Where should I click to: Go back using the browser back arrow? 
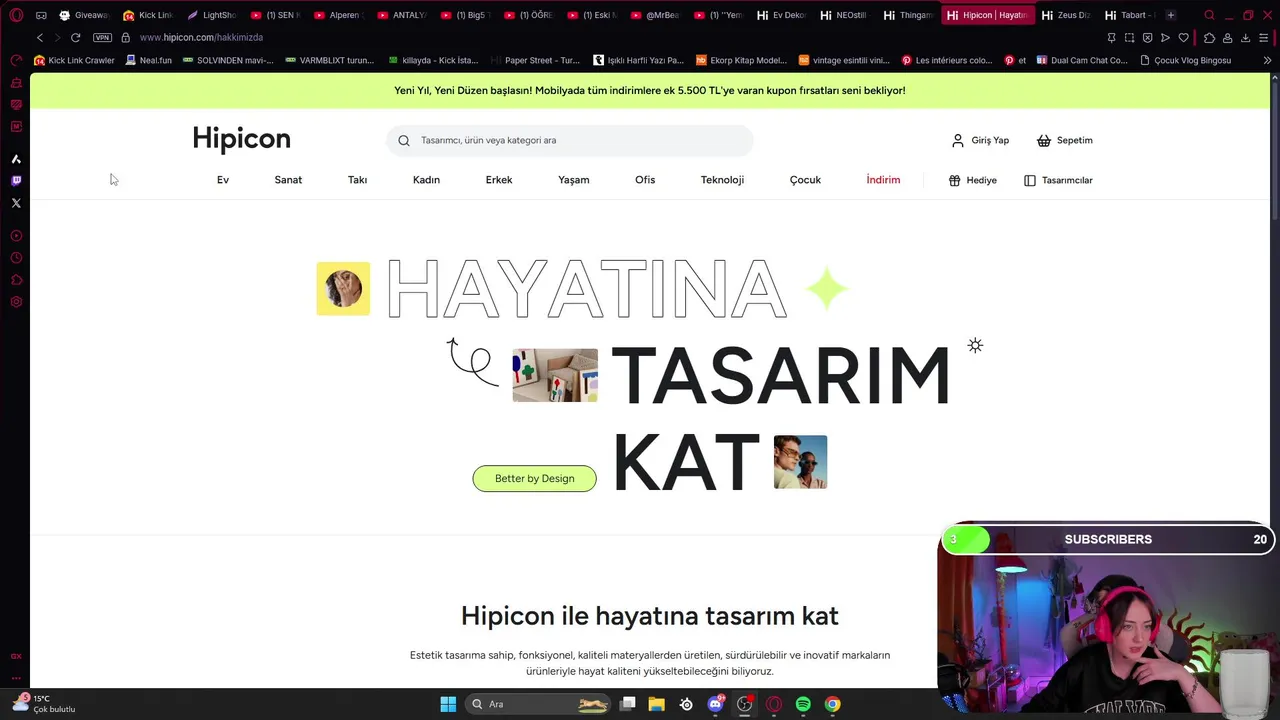point(40,37)
